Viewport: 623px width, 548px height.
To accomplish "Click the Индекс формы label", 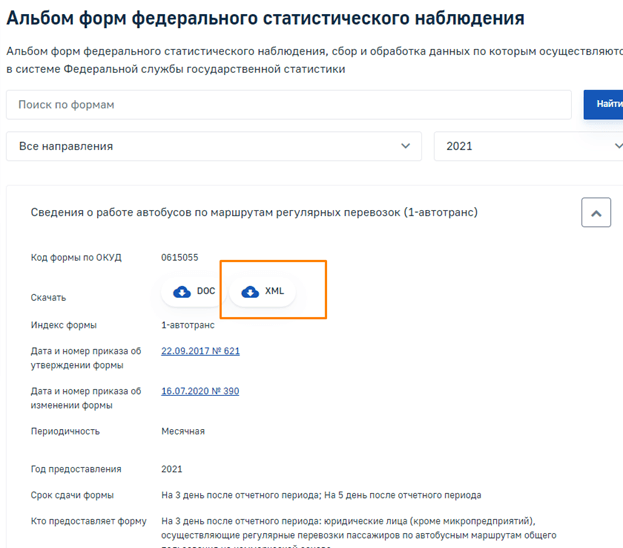I will pyautogui.click(x=64, y=325).
